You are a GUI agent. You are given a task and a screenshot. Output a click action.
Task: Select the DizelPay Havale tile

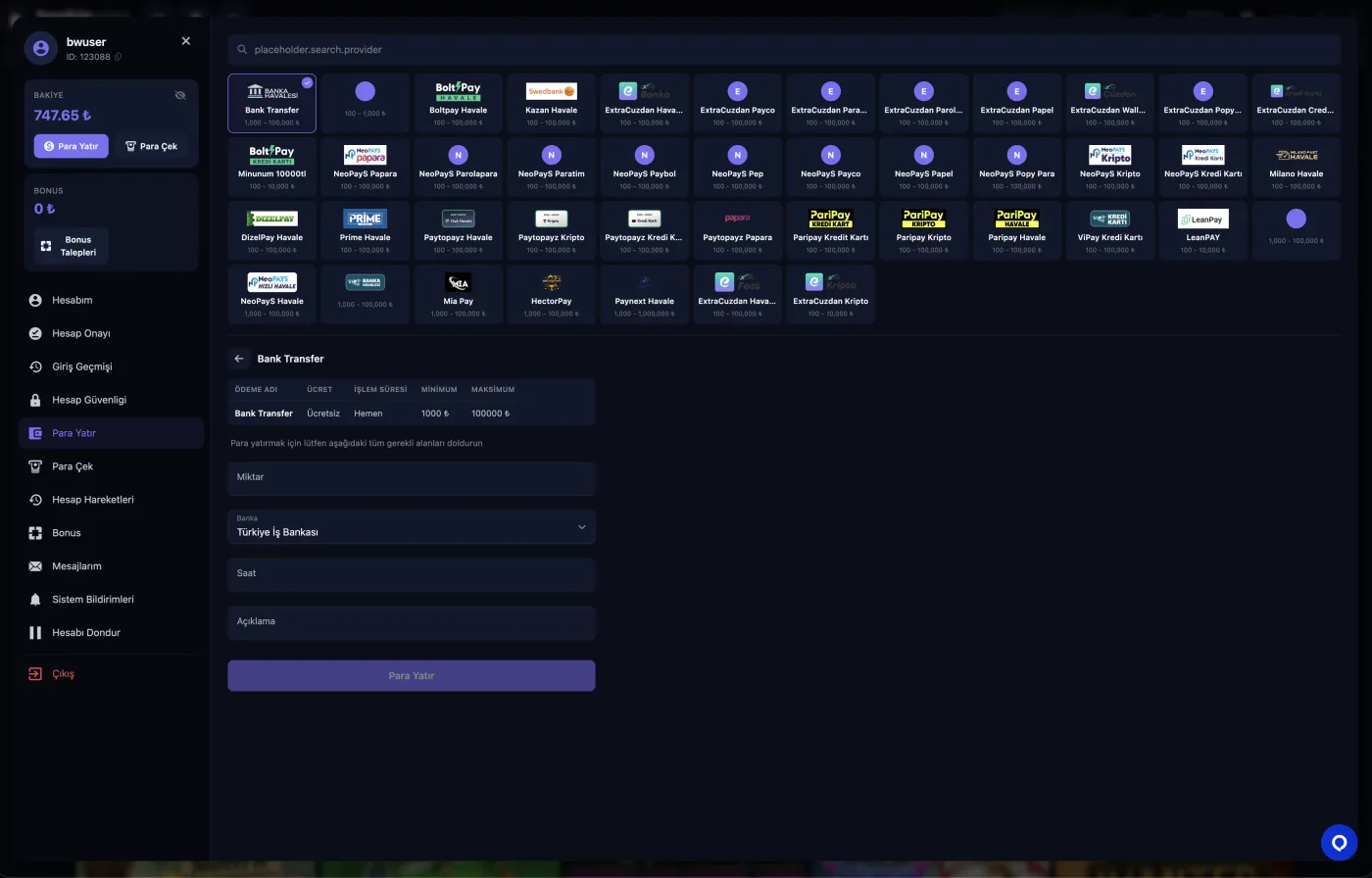pos(271,229)
